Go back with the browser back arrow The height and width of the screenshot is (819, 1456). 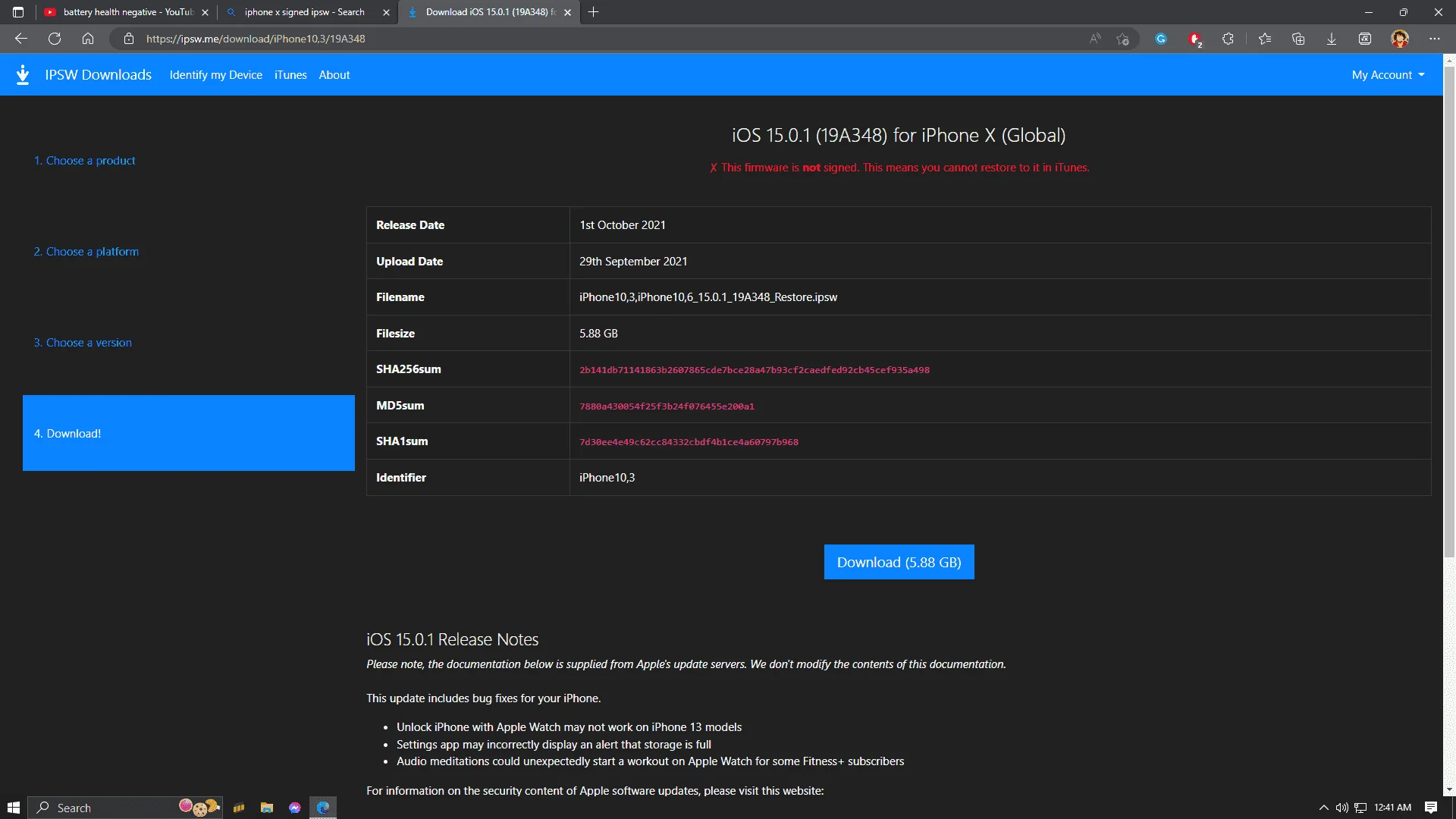[21, 39]
